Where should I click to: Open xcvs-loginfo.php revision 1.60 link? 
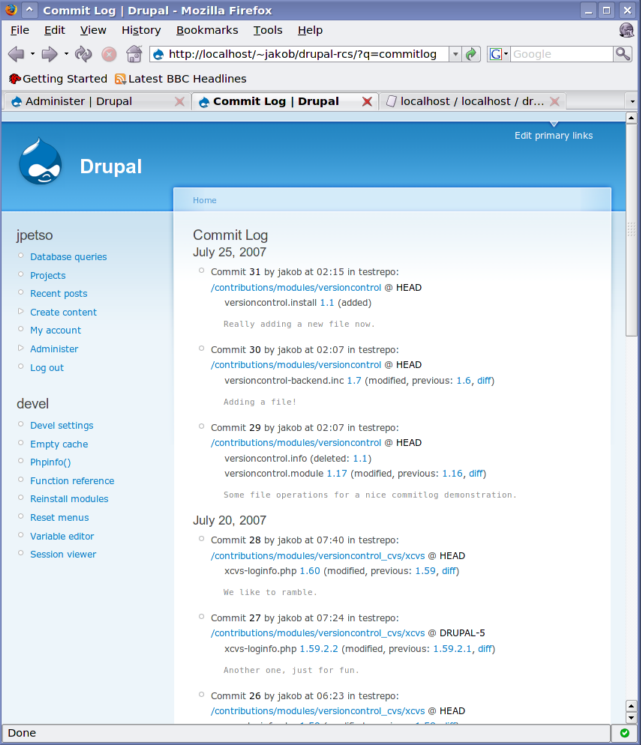coord(310,571)
